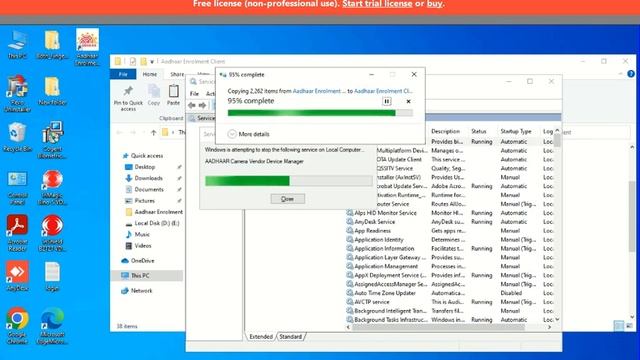Switch to the Extended tab in Services

pyautogui.click(x=261, y=336)
